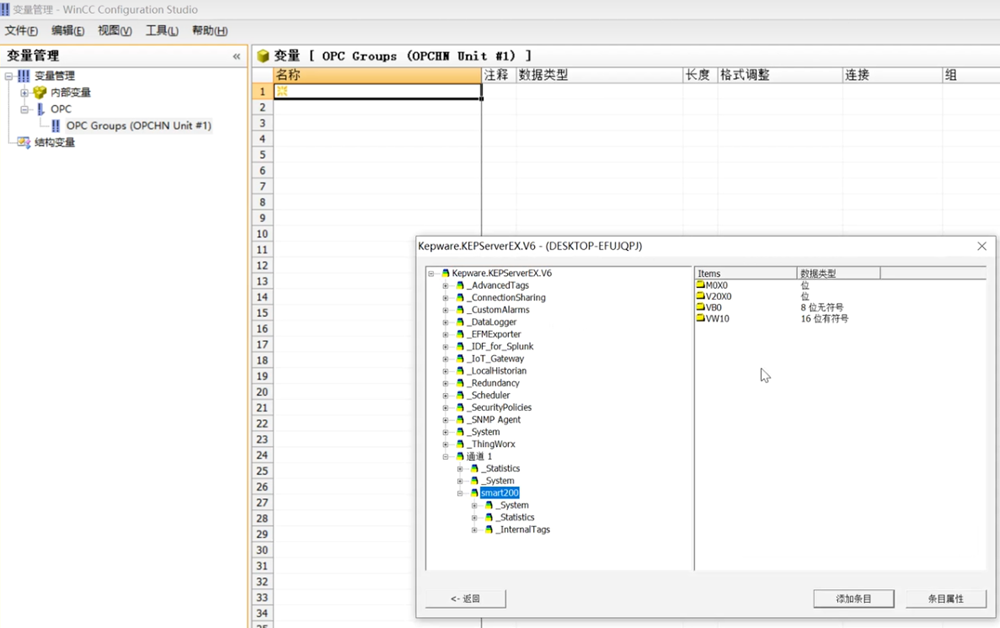
Task: Click the 名称 cell in row 1
Action: (378, 91)
